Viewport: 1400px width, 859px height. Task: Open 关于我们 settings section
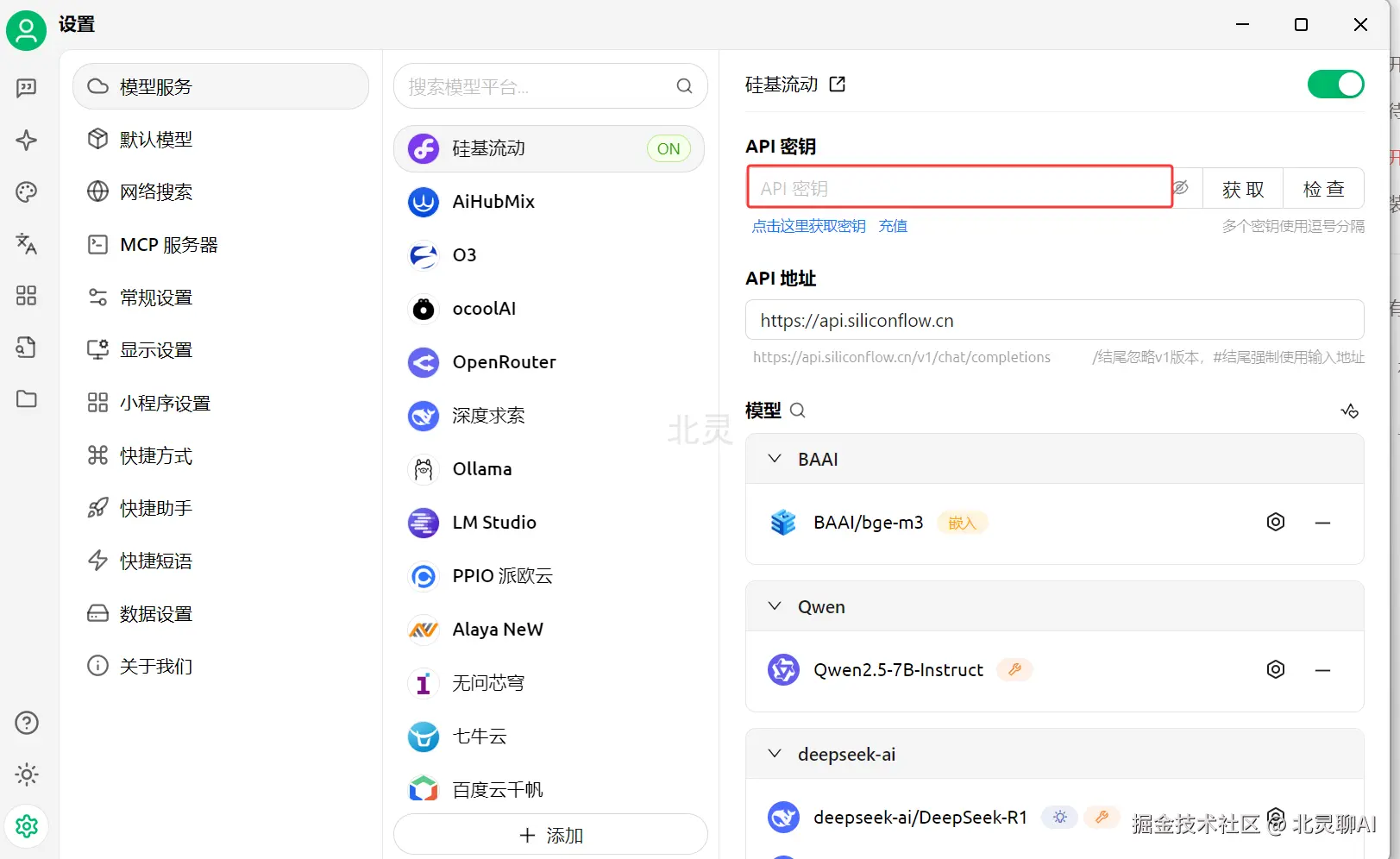point(221,666)
